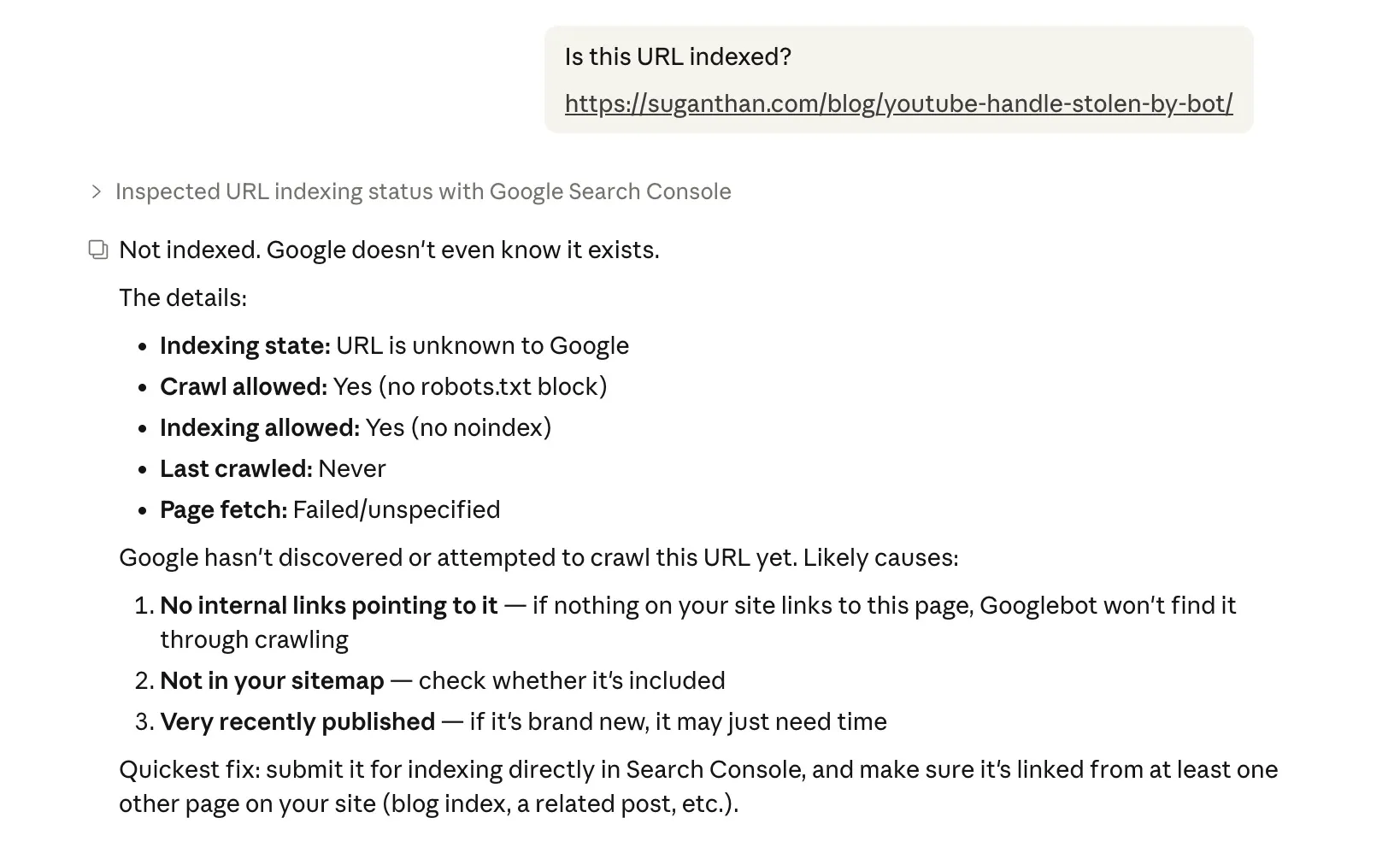The width and height of the screenshot is (1400, 853).
Task: Click the "Not in your sitemap" item
Action: [272, 680]
